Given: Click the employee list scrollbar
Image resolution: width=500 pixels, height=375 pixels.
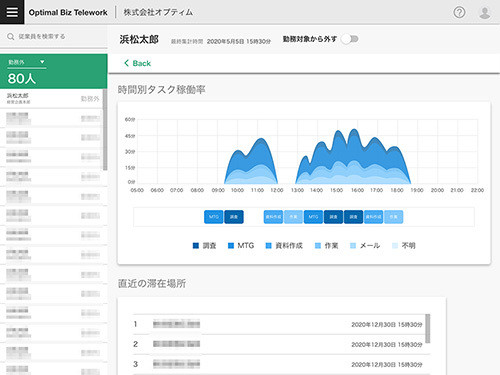Looking at the screenshot, I should [x=105, y=130].
